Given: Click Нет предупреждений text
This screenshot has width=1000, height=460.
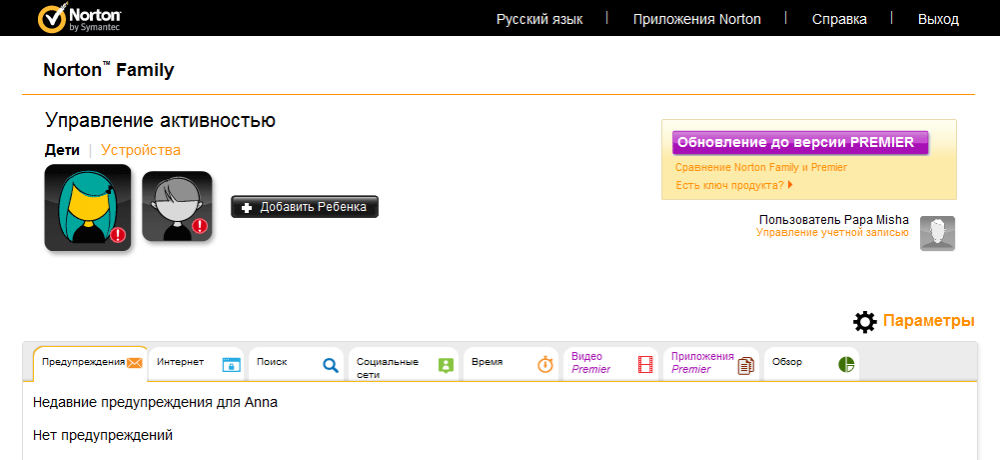Looking at the screenshot, I should pyautogui.click(x=103, y=436).
